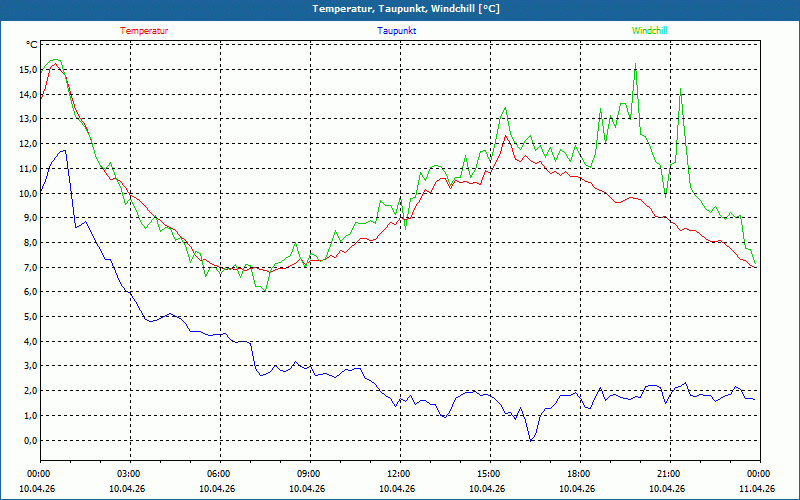Click the blue Taupunkt peak near 01:00
Image resolution: width=800 pixels, height=500 pixels.
(x=65, y=150)
